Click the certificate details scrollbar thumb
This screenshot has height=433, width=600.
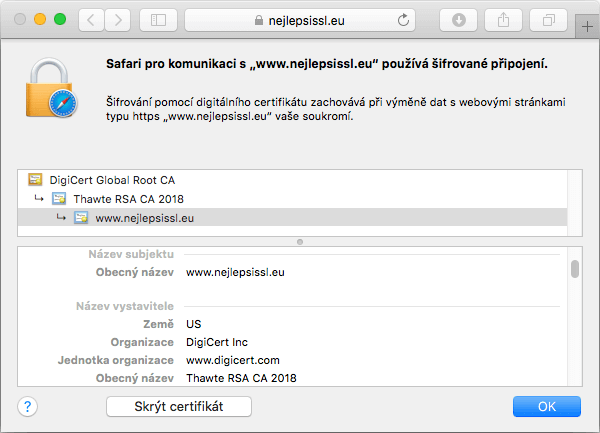575,269
